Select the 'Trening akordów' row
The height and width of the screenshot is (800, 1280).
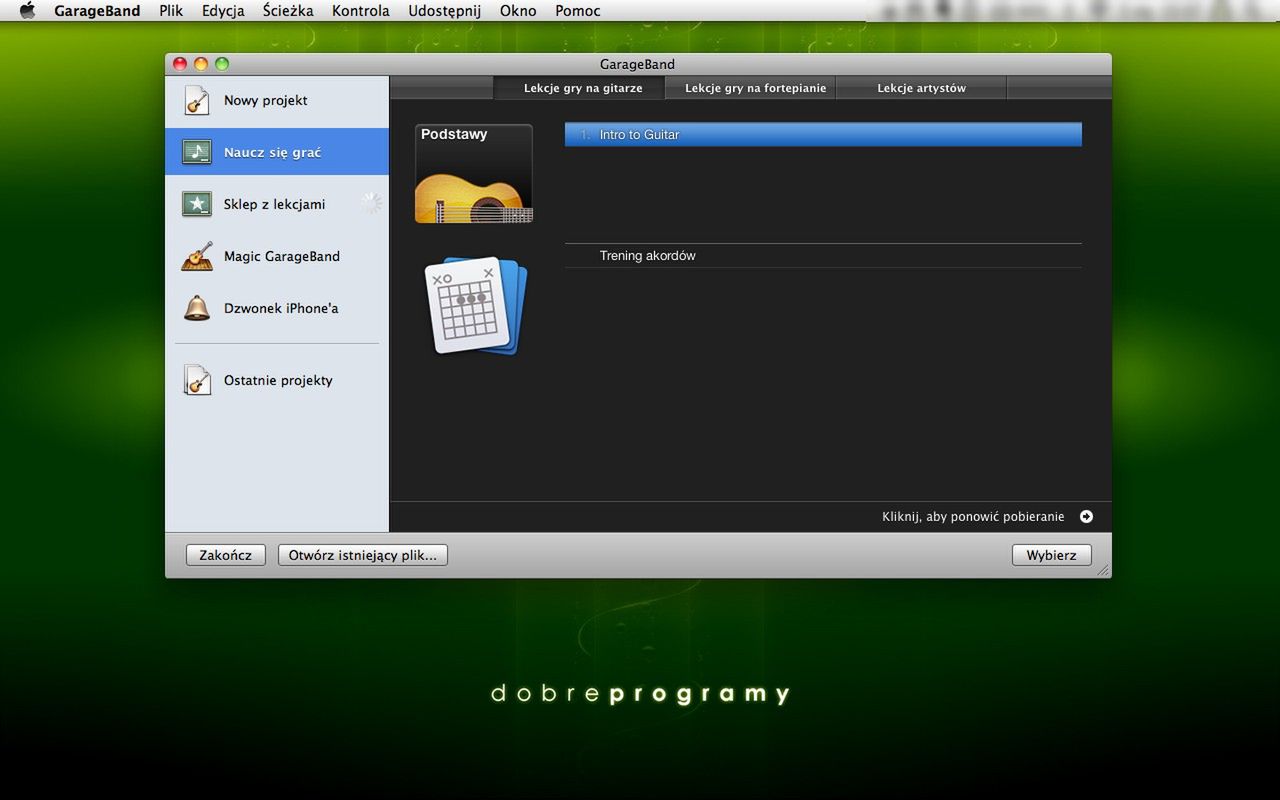pyautogui.click(x=823, y=256)
